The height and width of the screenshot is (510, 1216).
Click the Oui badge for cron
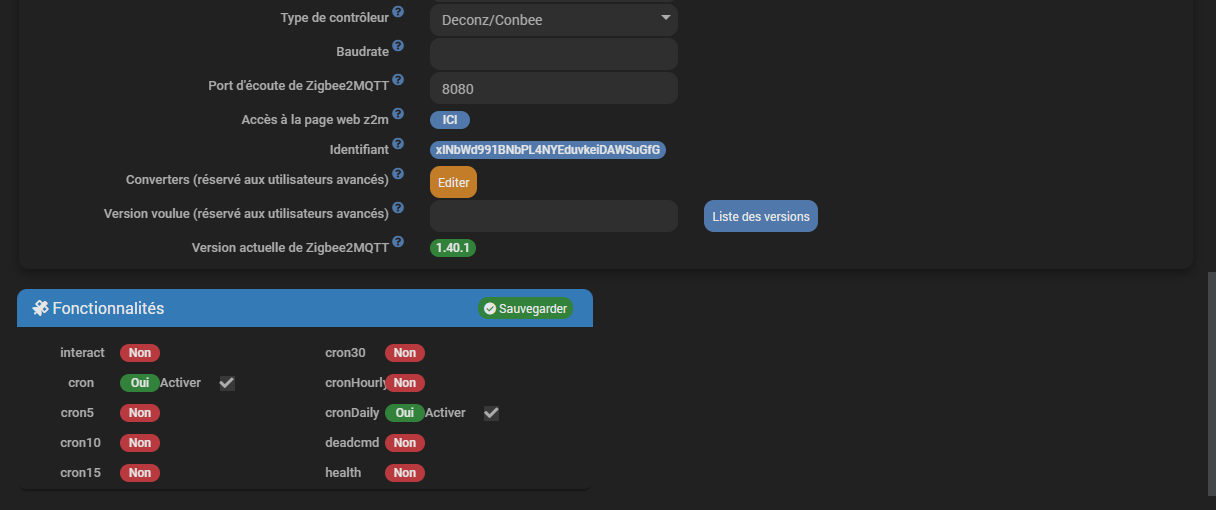(140, 383)
